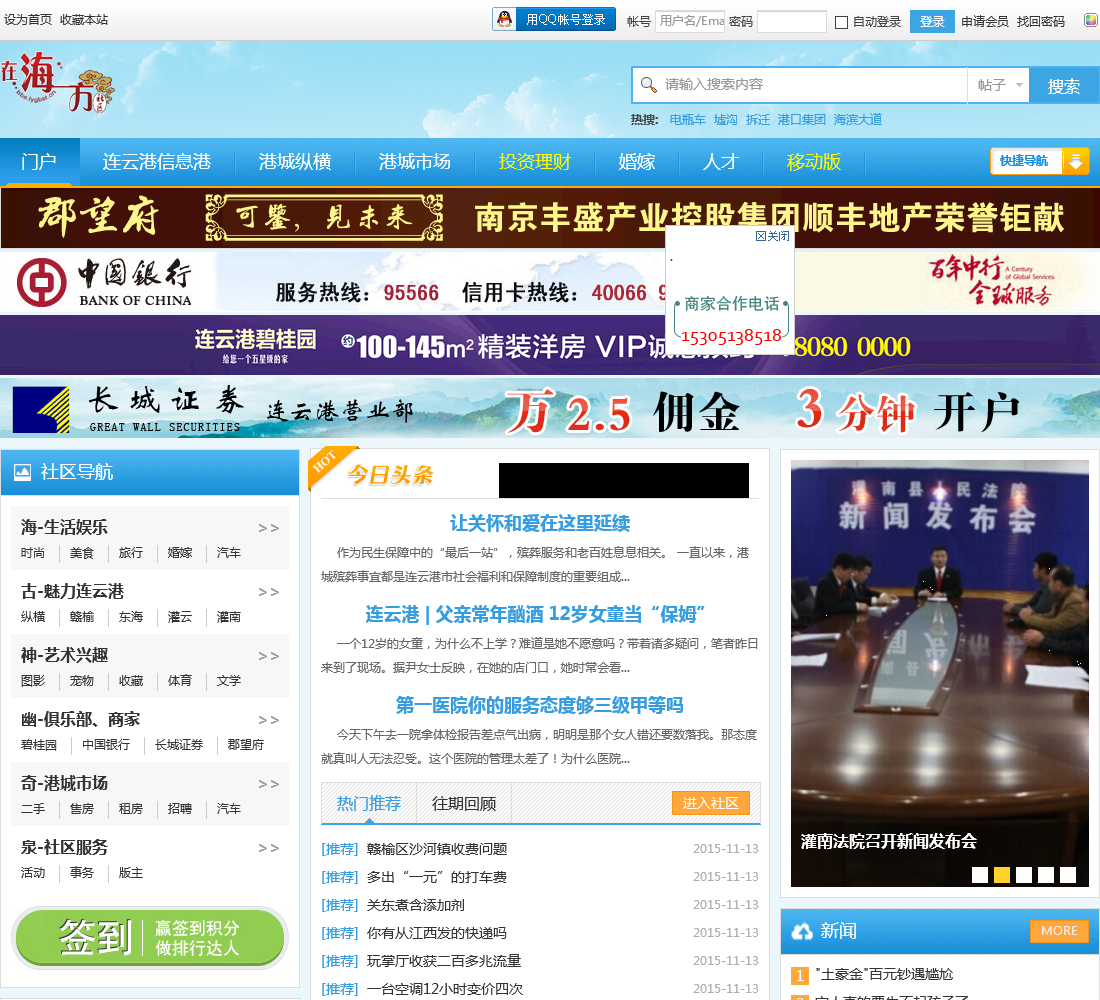Open the 帖子 search type dropdown
The image size is (1100, 1000).
(998, 85)
